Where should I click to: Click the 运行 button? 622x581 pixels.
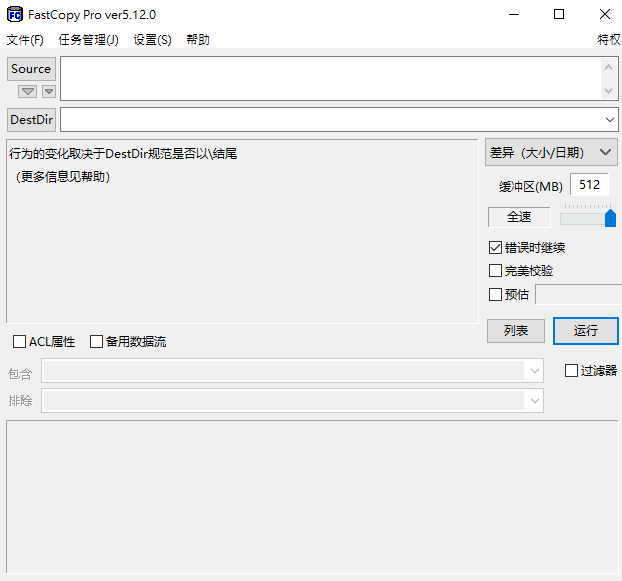[586, 331]
